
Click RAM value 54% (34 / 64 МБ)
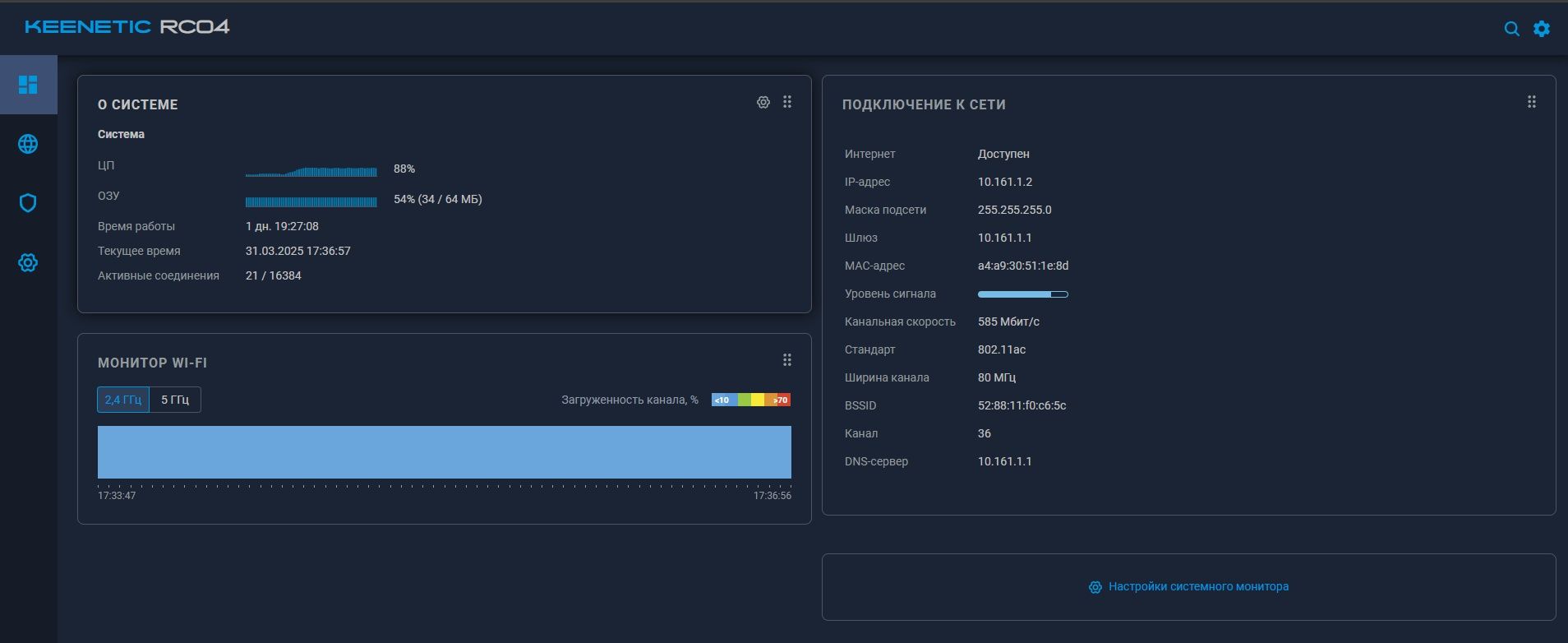438,199
